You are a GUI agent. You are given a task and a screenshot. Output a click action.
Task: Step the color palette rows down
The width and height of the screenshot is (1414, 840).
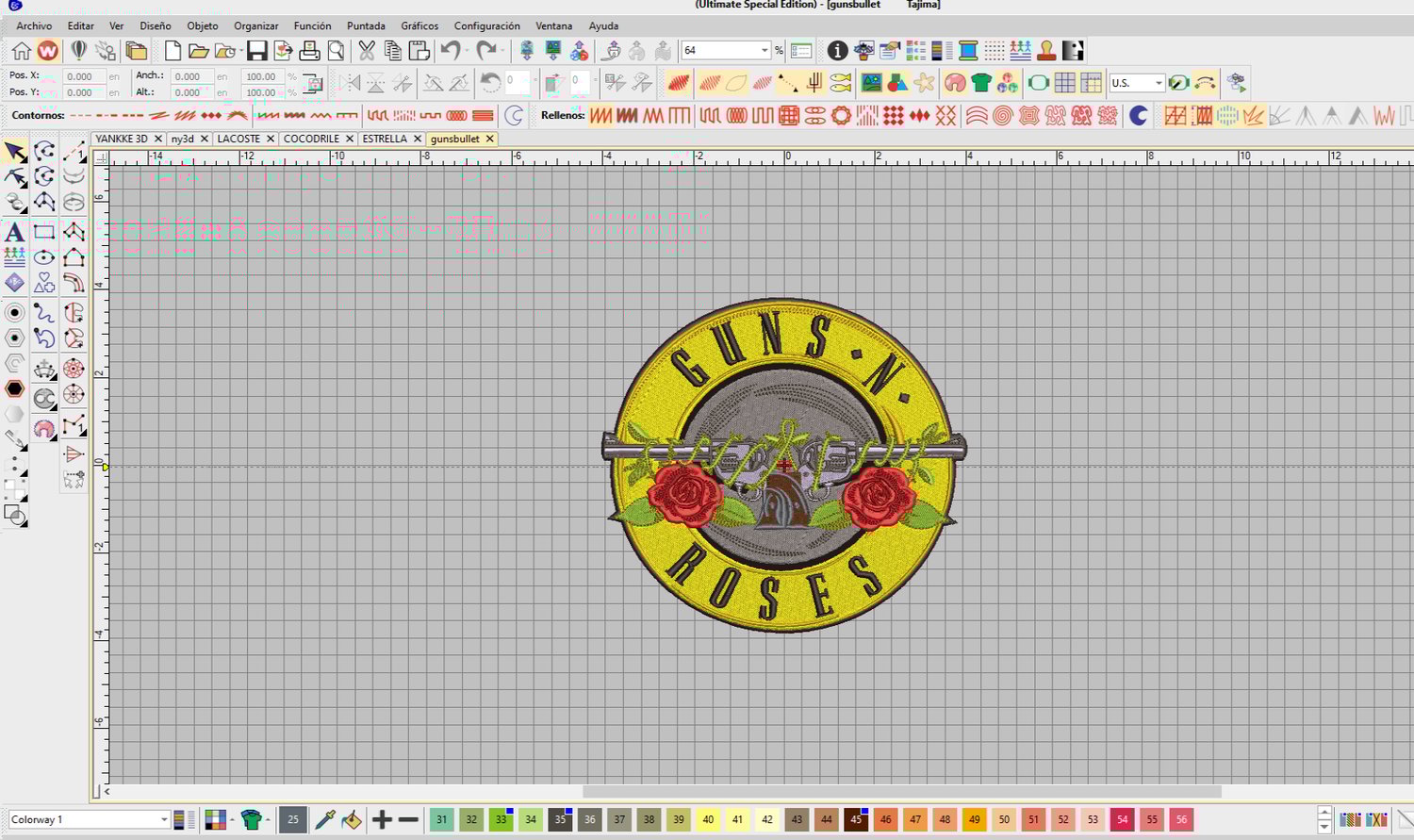[x=1324, y=827]
